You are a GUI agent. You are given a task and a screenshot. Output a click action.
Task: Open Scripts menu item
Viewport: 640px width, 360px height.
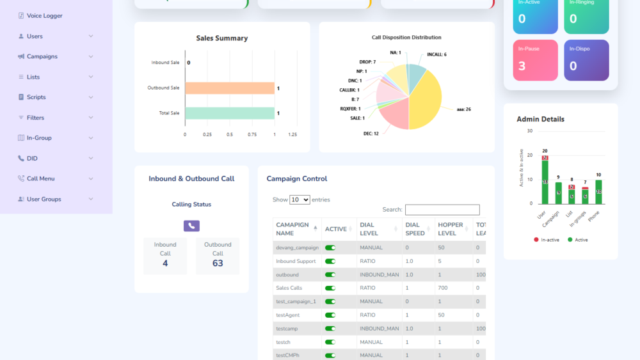tap(36, 97)
